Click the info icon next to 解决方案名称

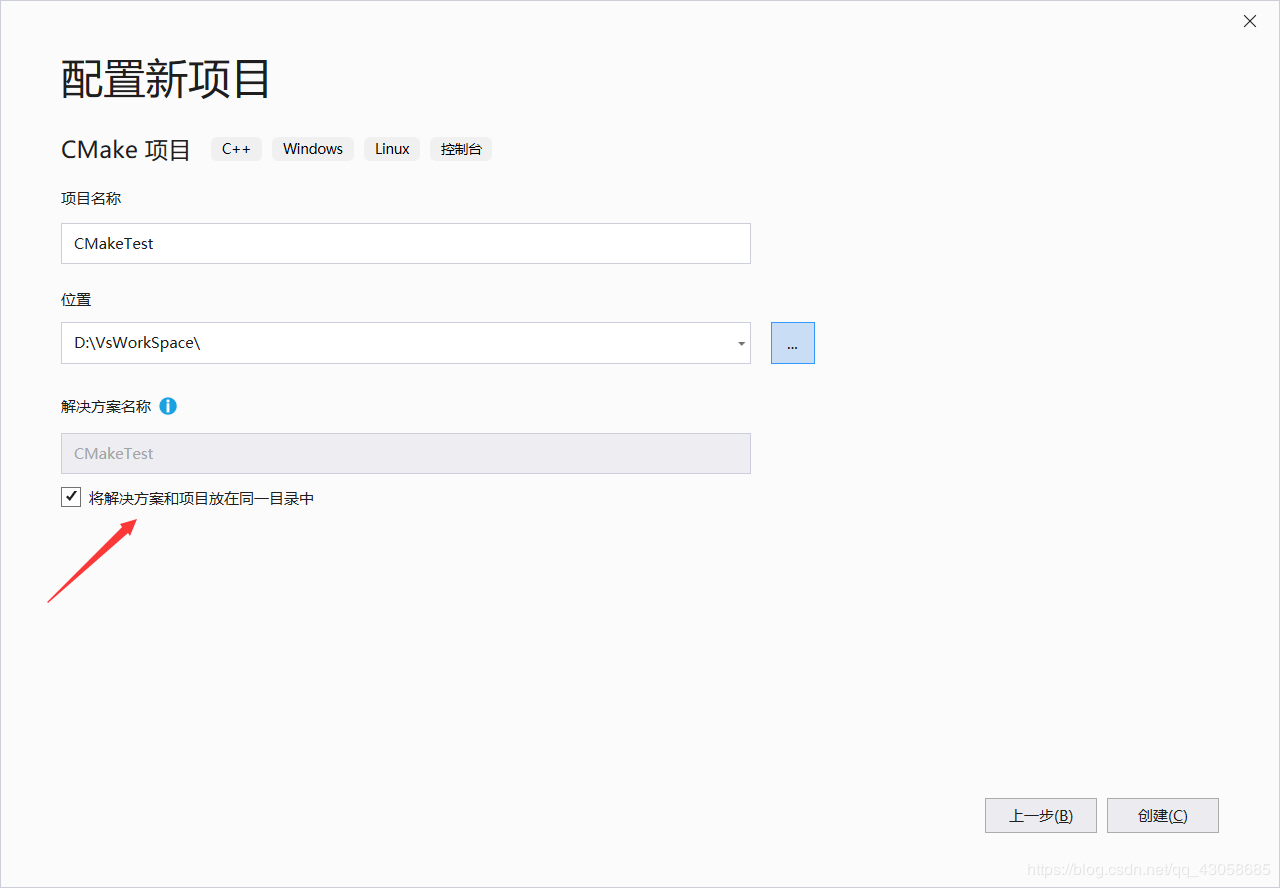tap(168, 406)
